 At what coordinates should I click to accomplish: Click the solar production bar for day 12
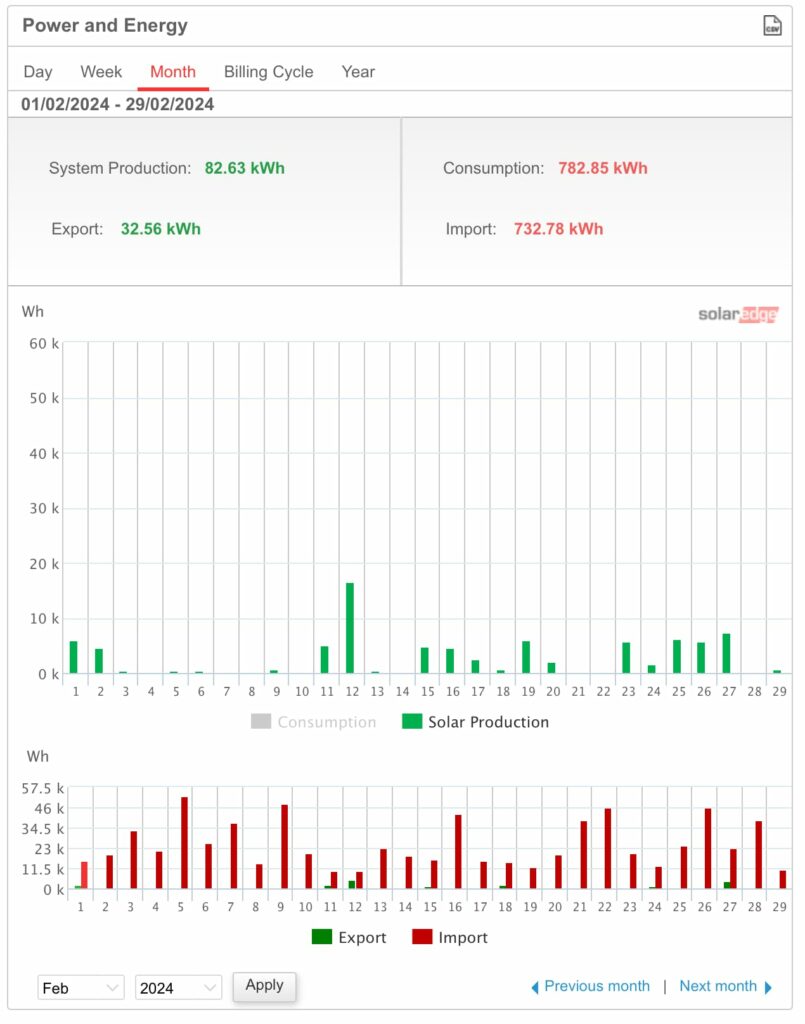point(350,628)
